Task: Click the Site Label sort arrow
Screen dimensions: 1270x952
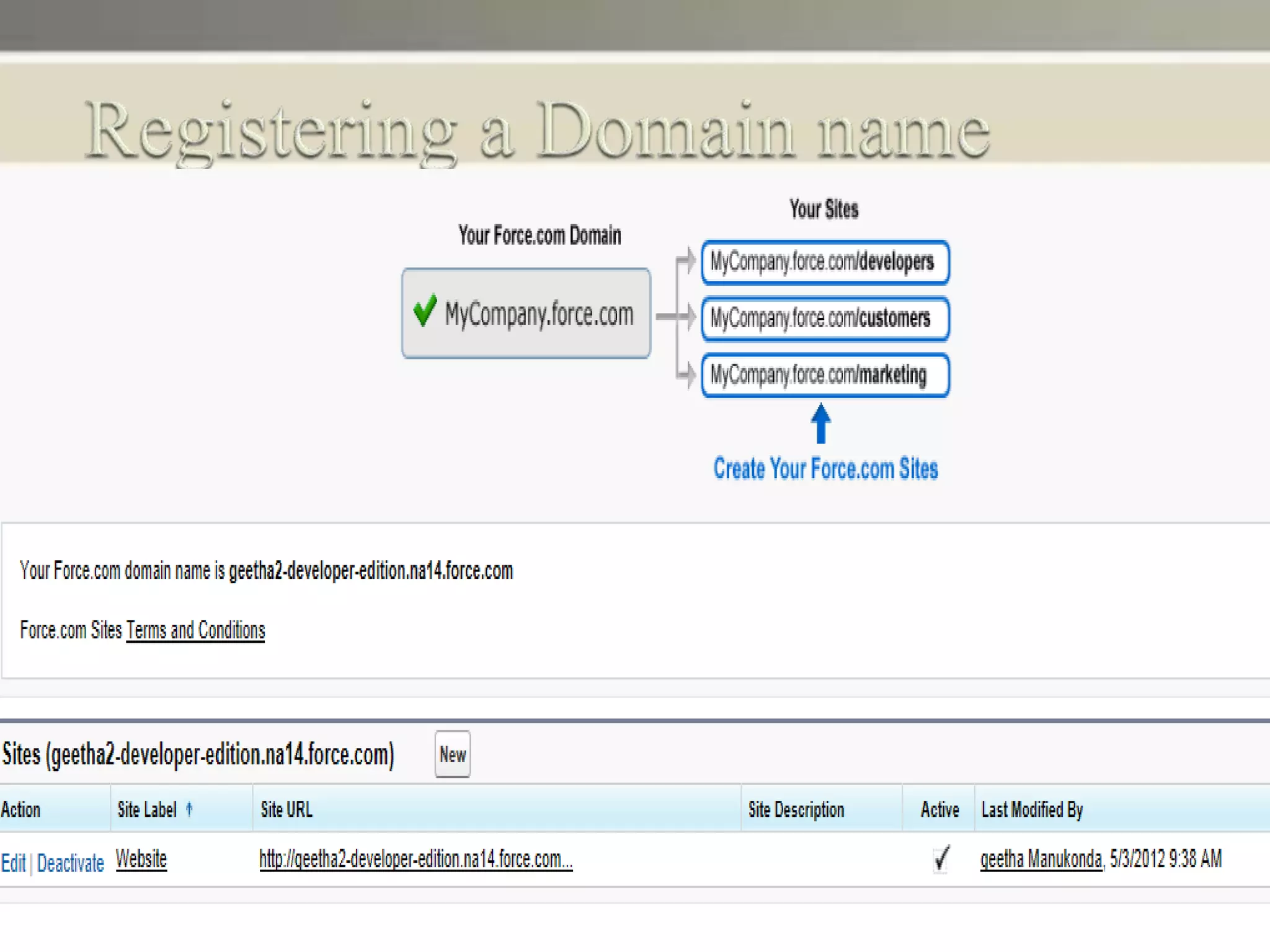Action: [189, 809]
